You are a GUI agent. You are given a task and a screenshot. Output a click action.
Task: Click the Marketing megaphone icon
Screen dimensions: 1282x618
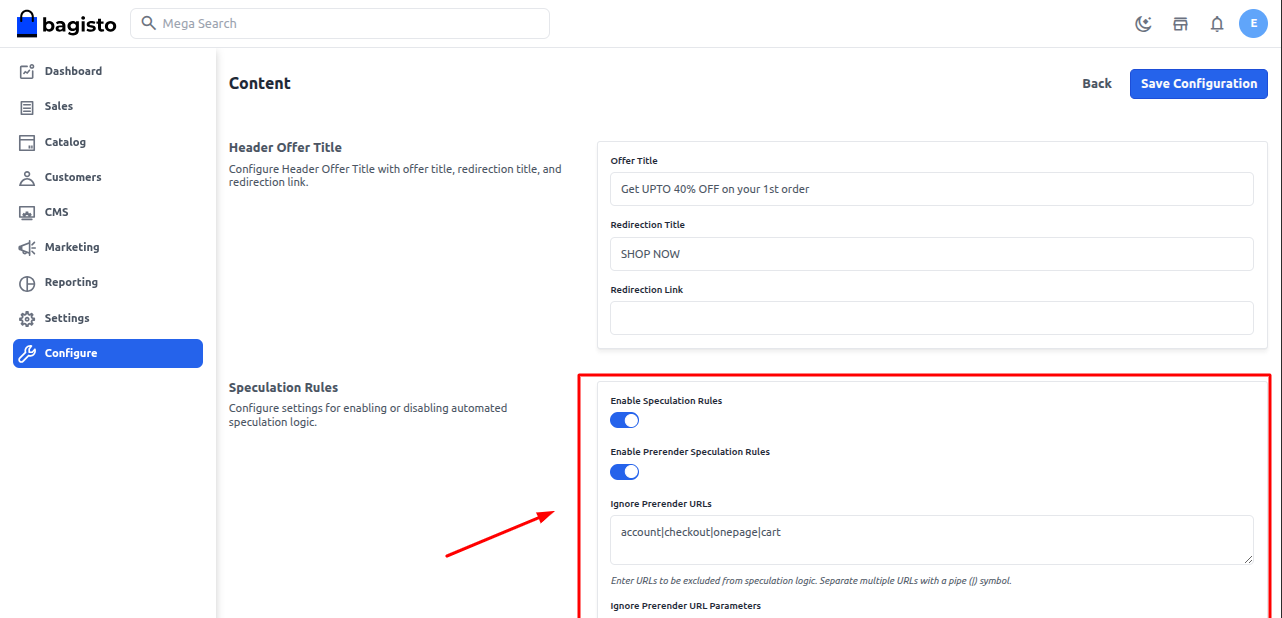point(27,248)
